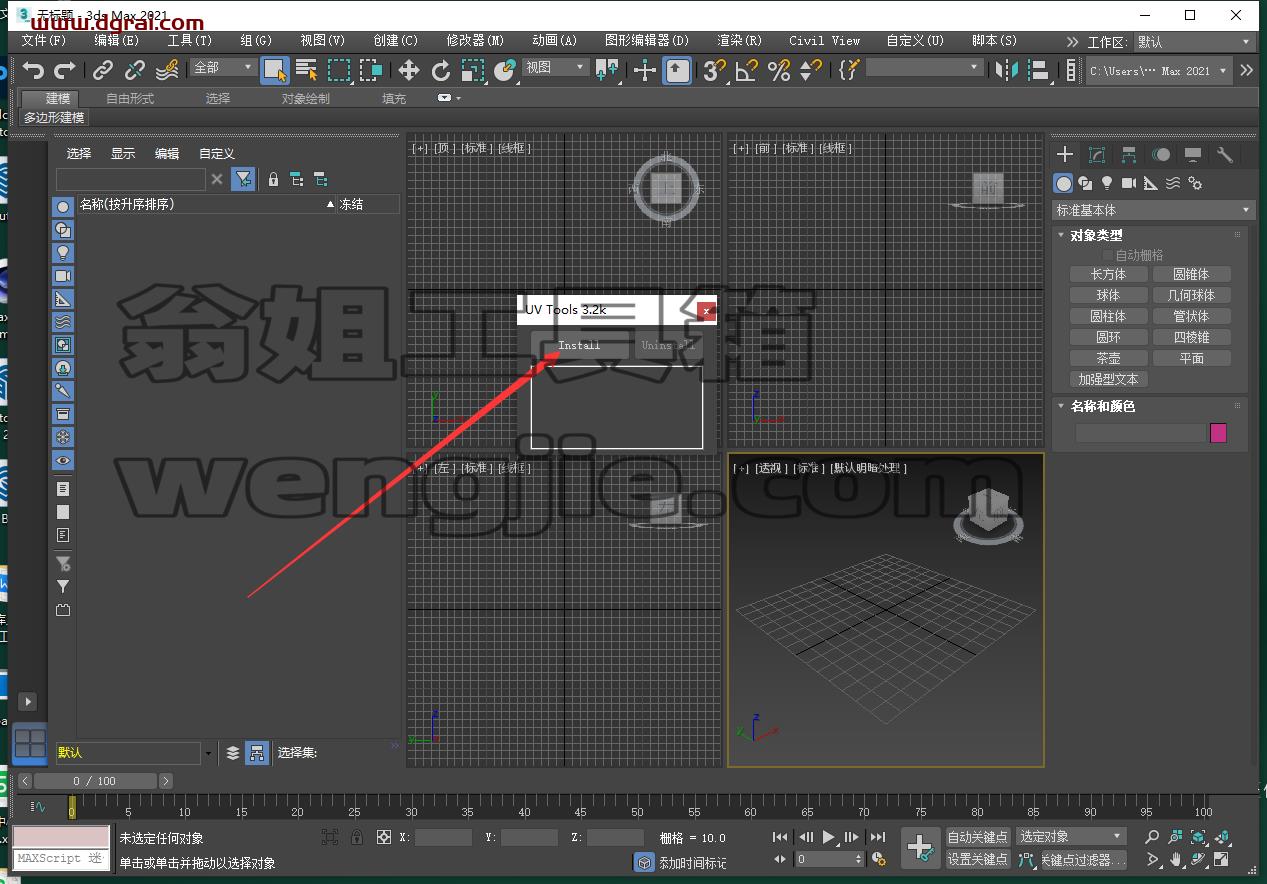
Task: Switch to the 对象绘制 ribbon tab
Action: pyautogui.click(x=305, y=98)
